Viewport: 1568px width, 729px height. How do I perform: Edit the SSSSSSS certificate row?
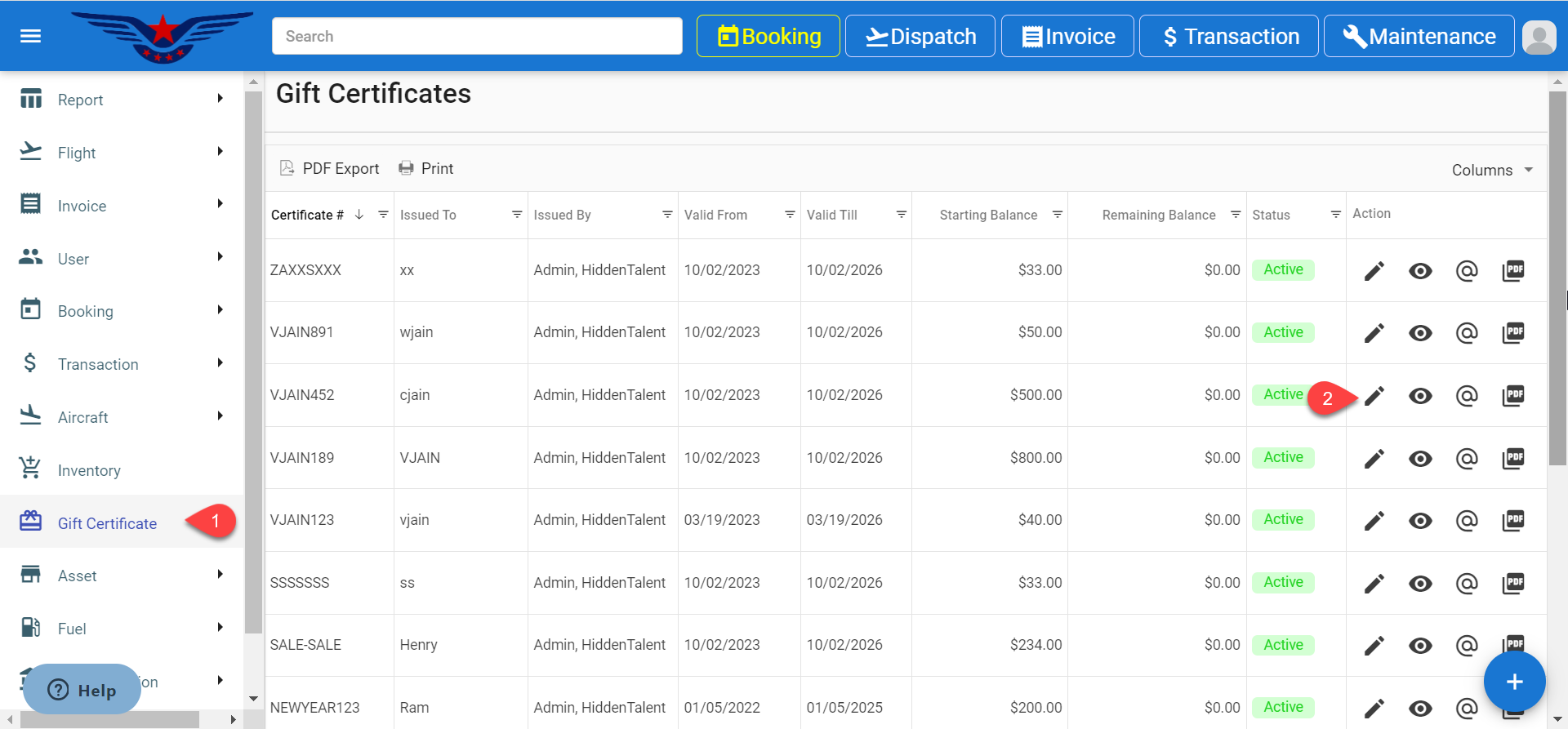(1374, 584)
